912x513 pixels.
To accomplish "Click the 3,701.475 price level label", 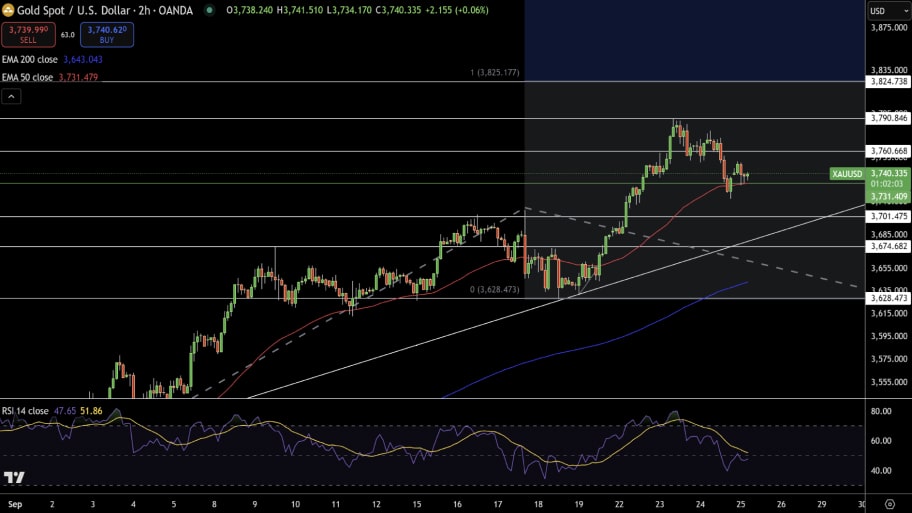I will [x=888, y=216].
